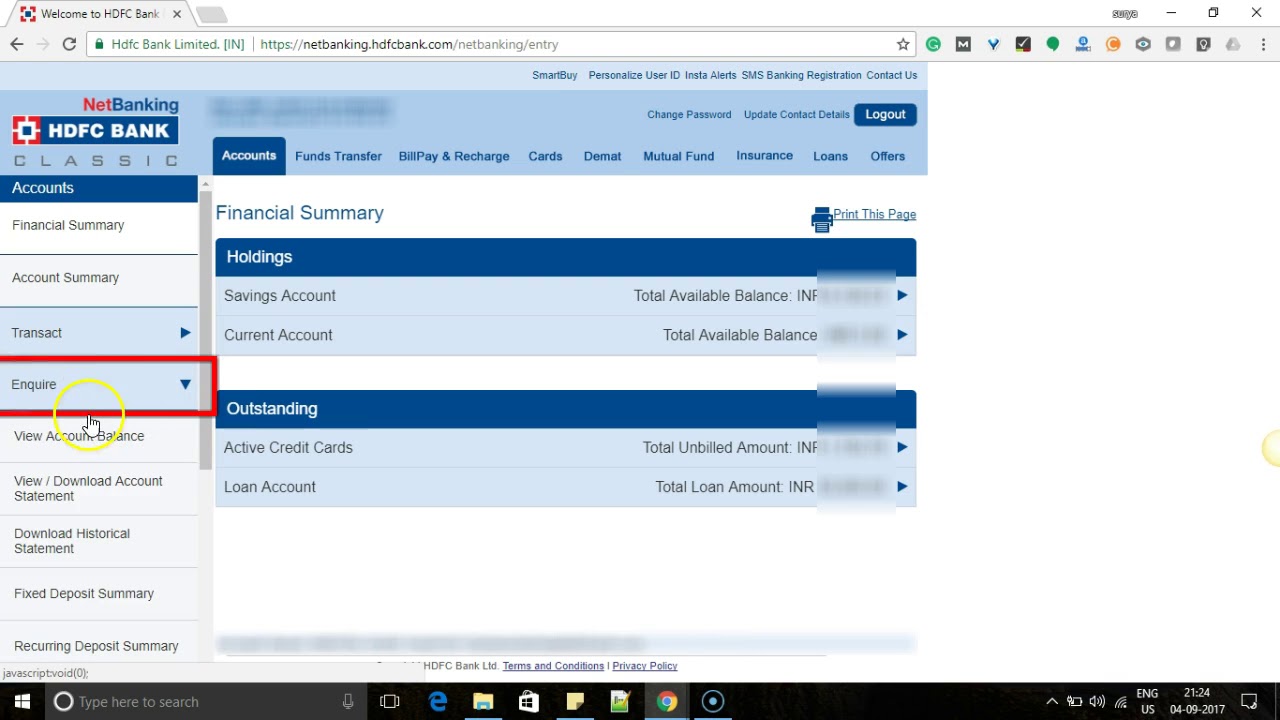Viewport: 1280px width, 720px height.
Task: Go to the Loans tab
Action: (x=830, y=156)
